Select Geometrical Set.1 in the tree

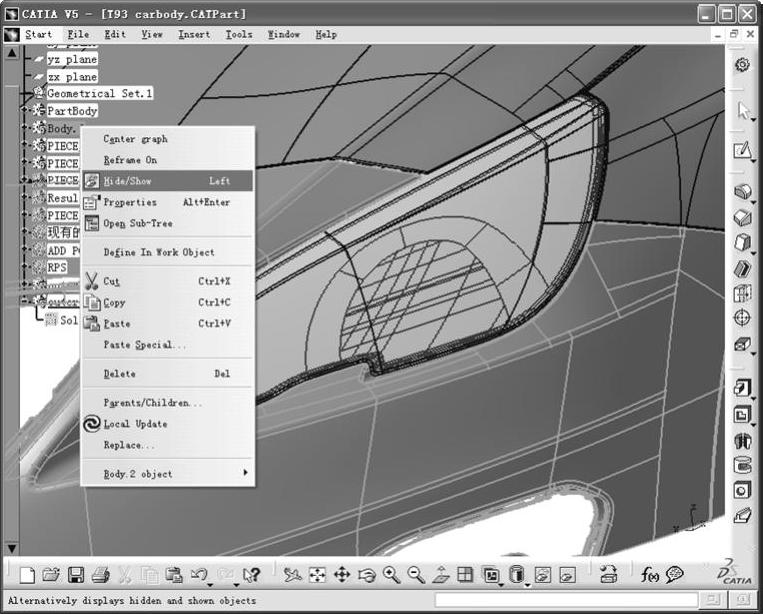100,93
